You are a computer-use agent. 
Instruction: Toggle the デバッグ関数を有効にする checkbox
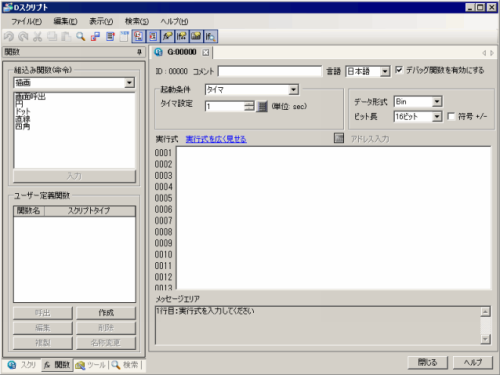pyautogui.click(x=399, y=70)
